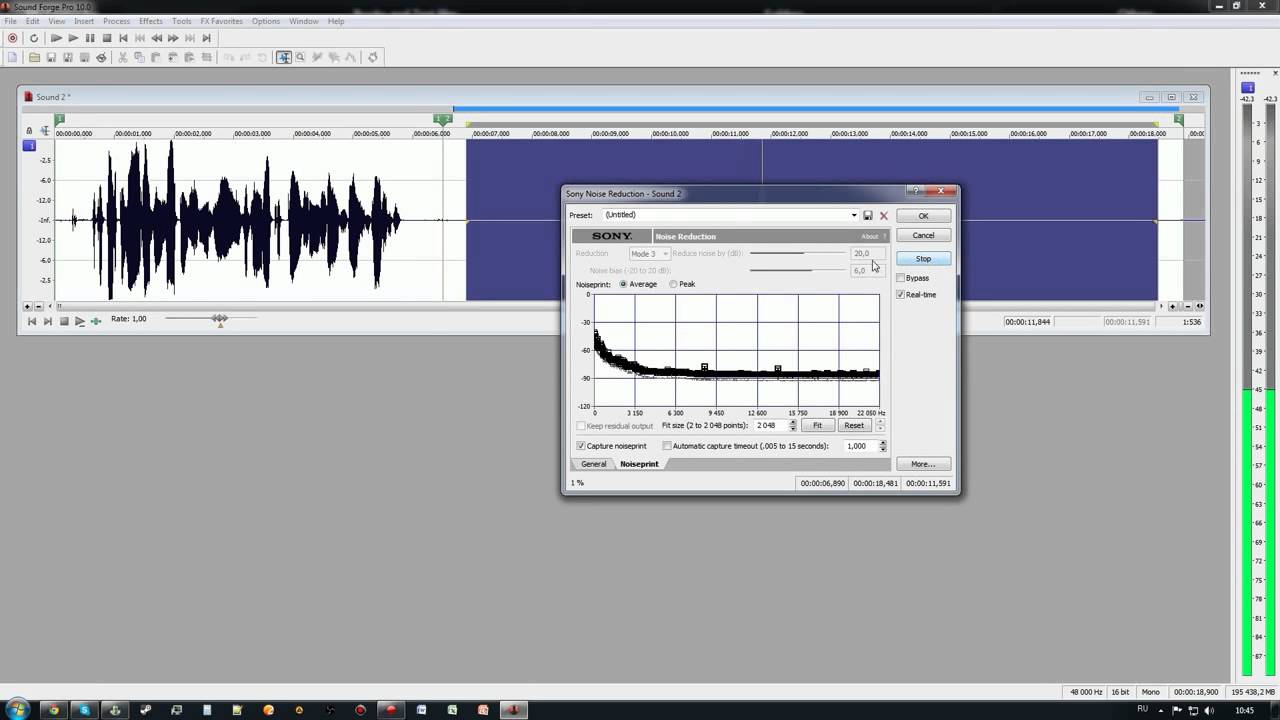Click the Stop preview button

[923, 259]
